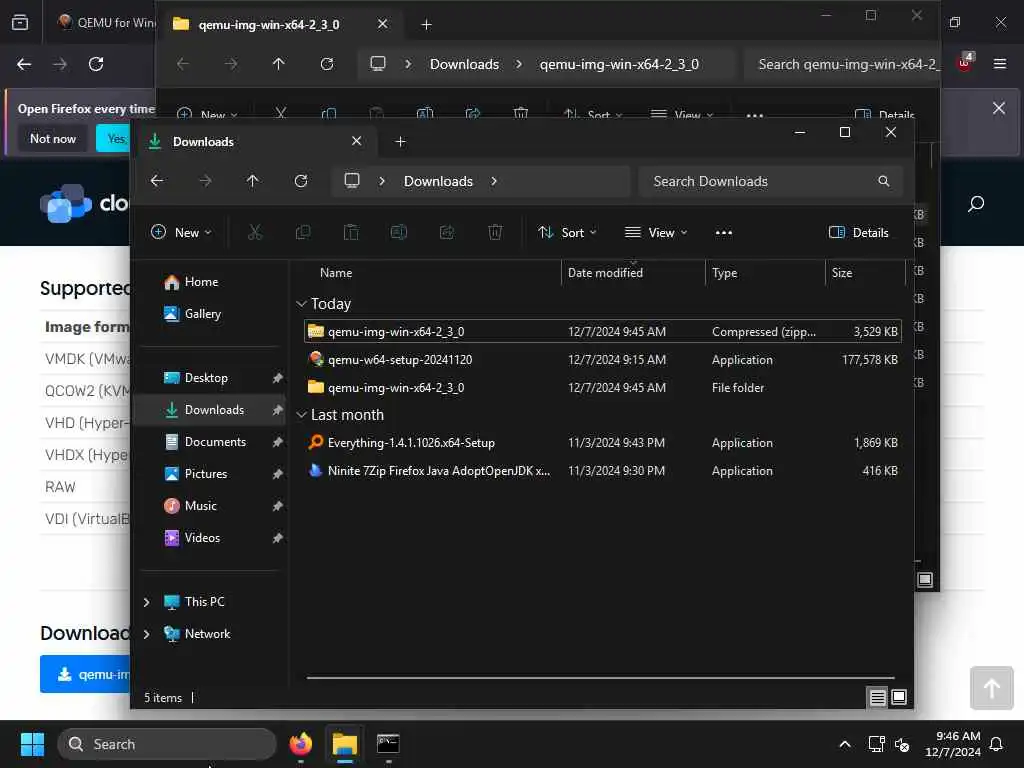Click the Share icon in Downloads toolbar

(x=447, y=232)
